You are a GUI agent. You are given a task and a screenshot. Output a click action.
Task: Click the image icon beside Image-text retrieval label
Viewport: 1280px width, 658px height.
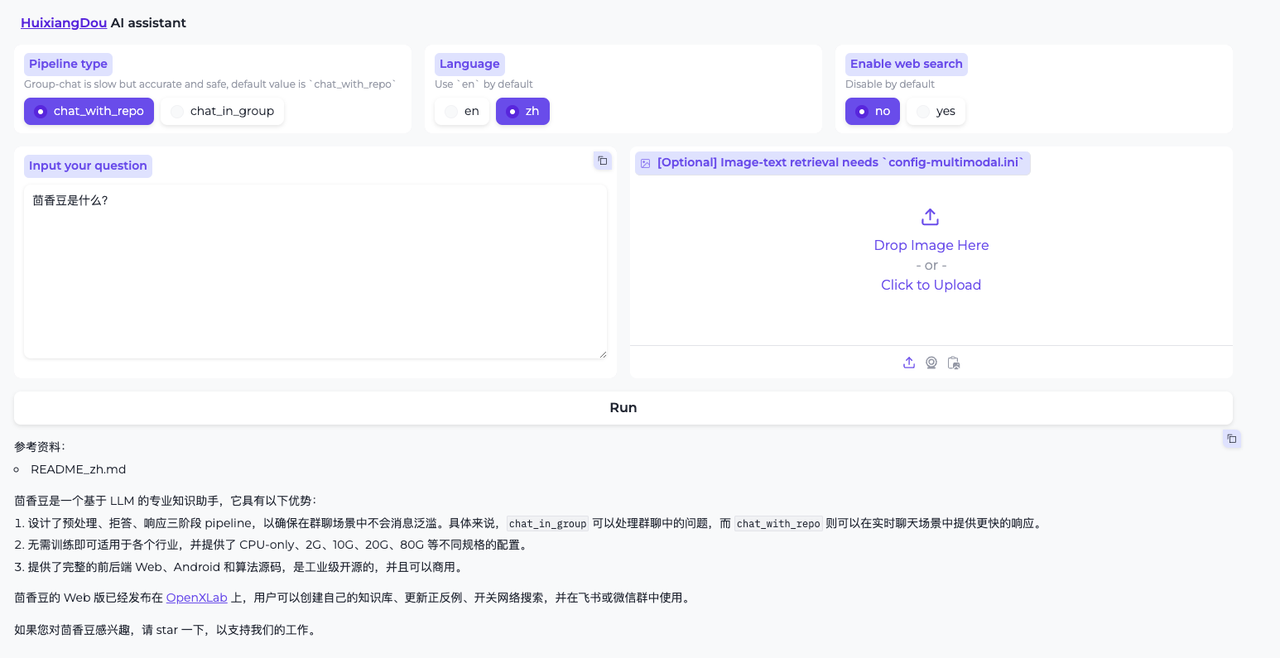point(646,163)
